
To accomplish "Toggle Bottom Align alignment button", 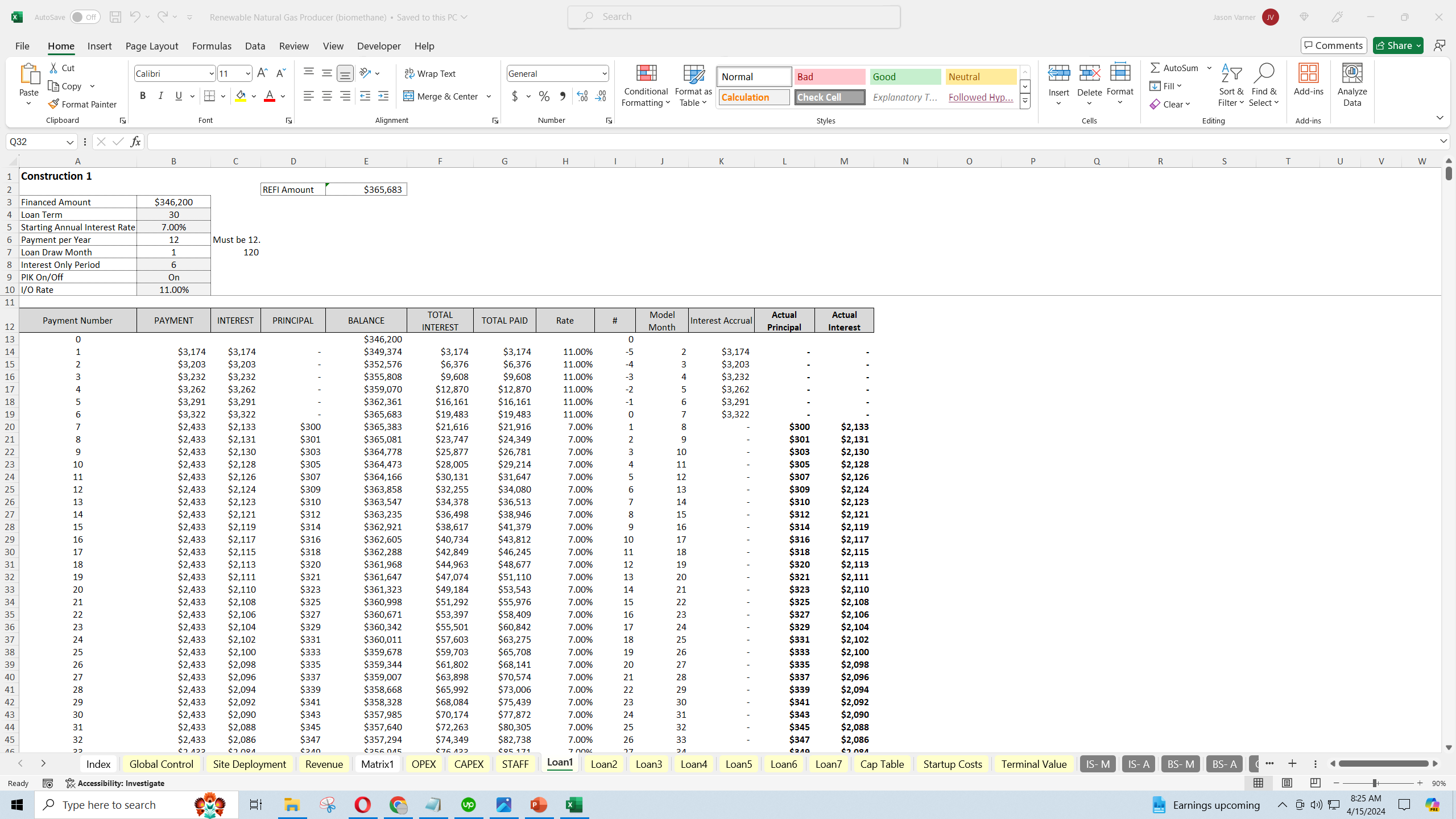I will coord(345,73).
